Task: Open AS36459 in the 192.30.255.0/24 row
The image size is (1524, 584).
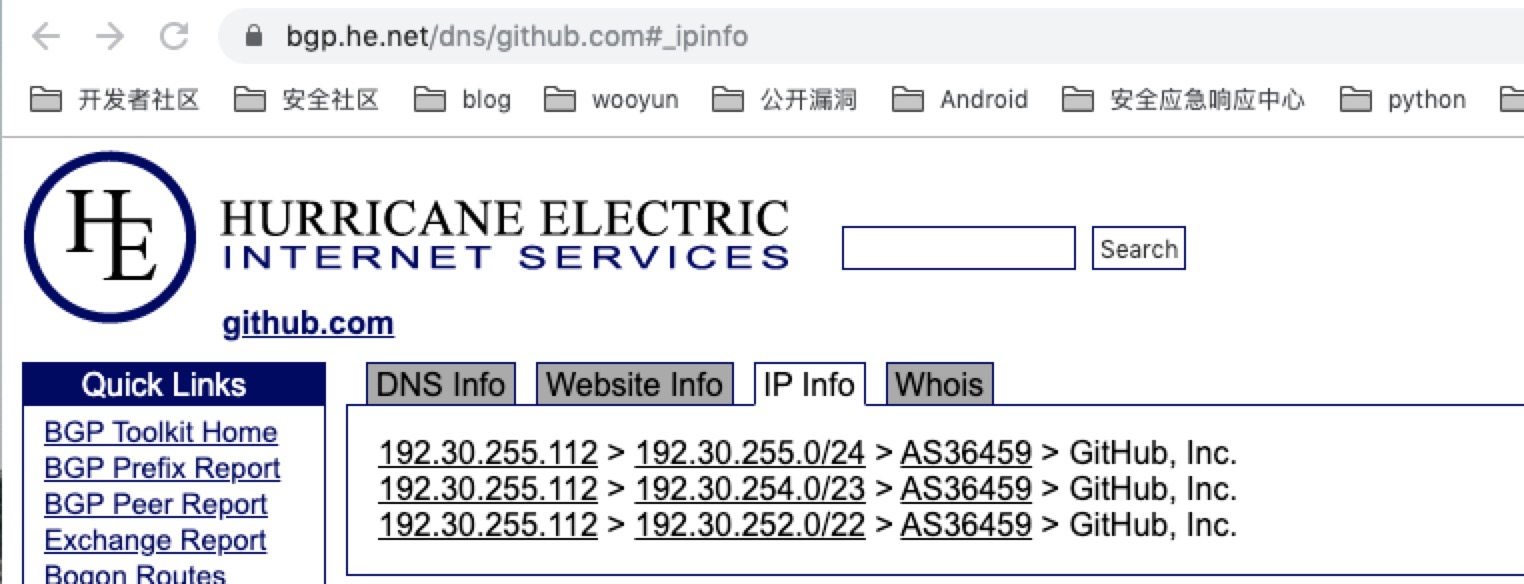Action: click(966, 453)
